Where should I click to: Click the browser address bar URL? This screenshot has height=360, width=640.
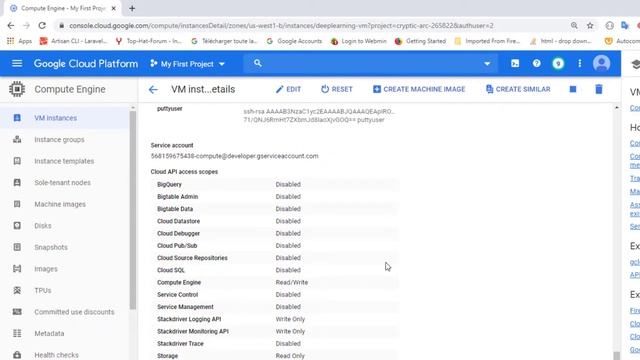pyautogui.click(x=281, y=26)
